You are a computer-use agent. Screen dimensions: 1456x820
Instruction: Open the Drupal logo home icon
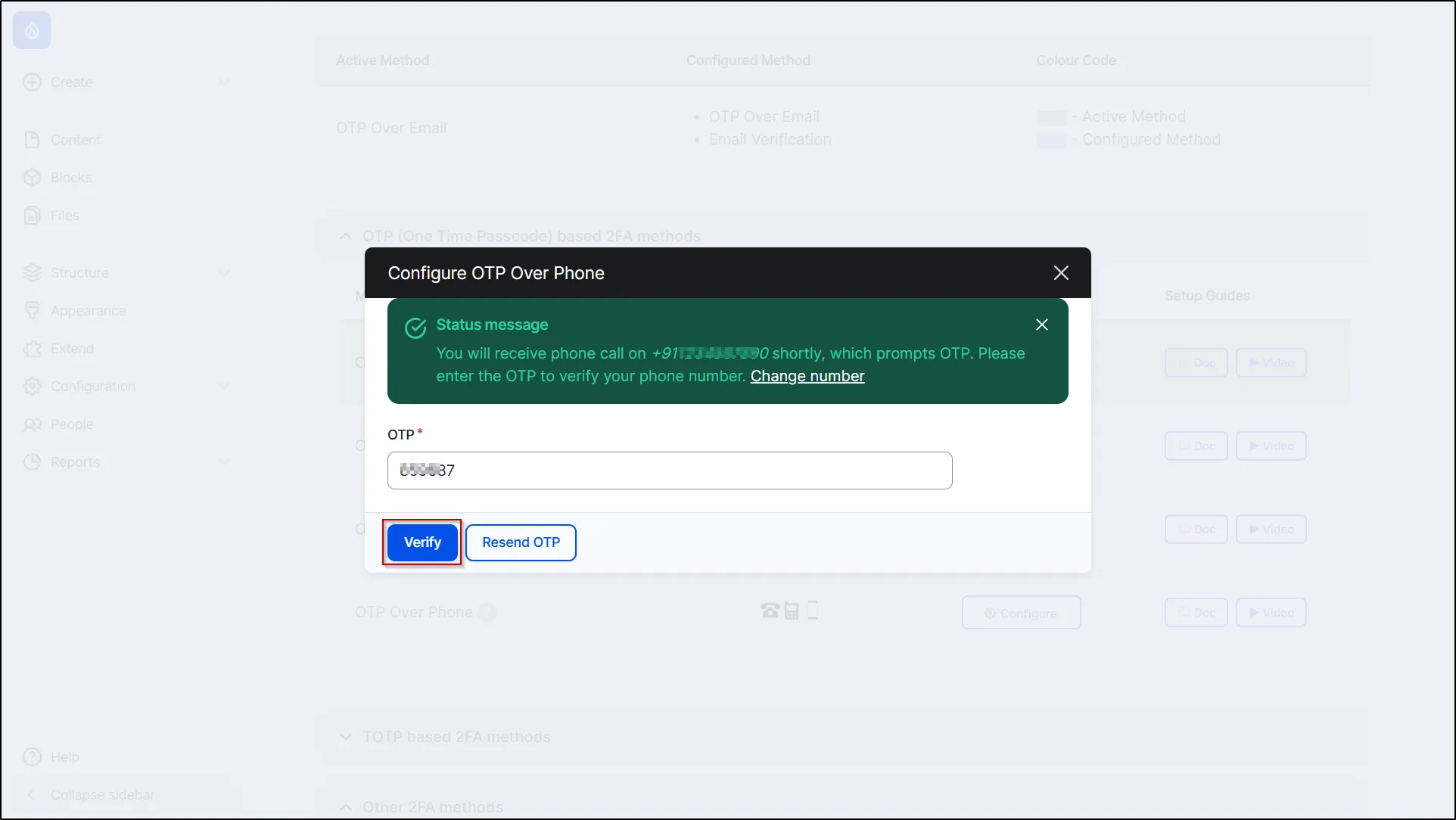coord(32,31)
